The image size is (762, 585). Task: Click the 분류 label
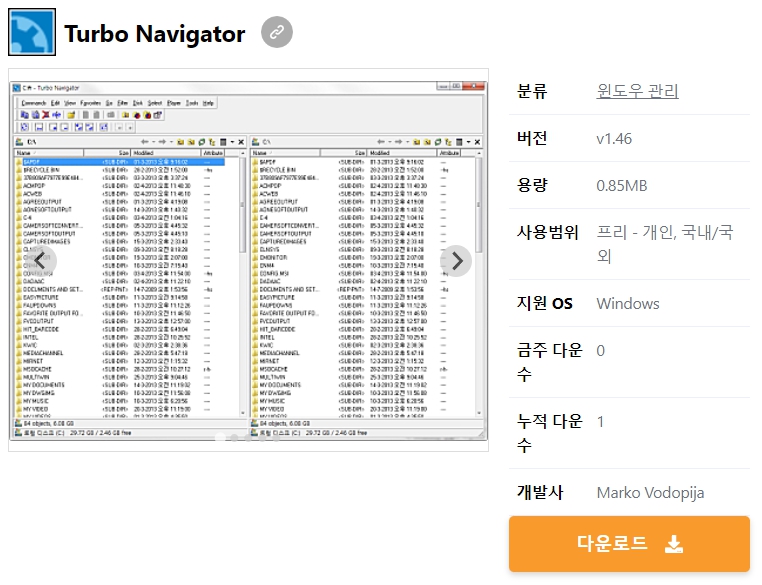tap(532, 91)
